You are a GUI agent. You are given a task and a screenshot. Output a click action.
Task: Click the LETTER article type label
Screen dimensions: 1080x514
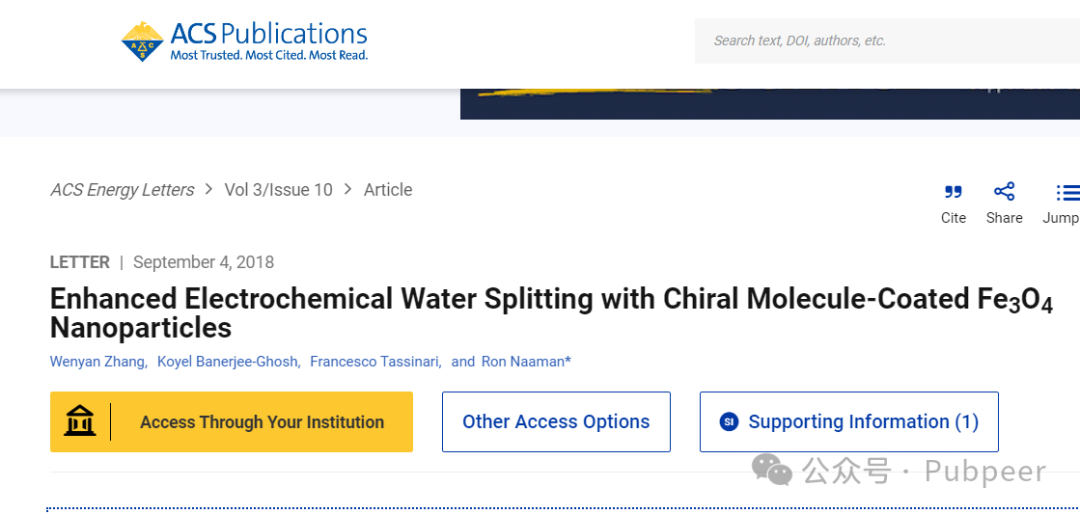[x=80, y=262]
